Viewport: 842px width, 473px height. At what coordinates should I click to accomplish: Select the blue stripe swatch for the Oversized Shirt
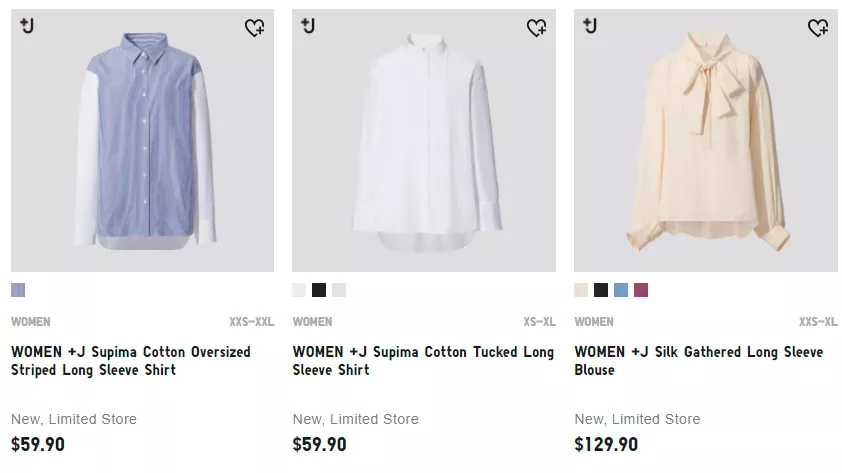tap(18, 290)
